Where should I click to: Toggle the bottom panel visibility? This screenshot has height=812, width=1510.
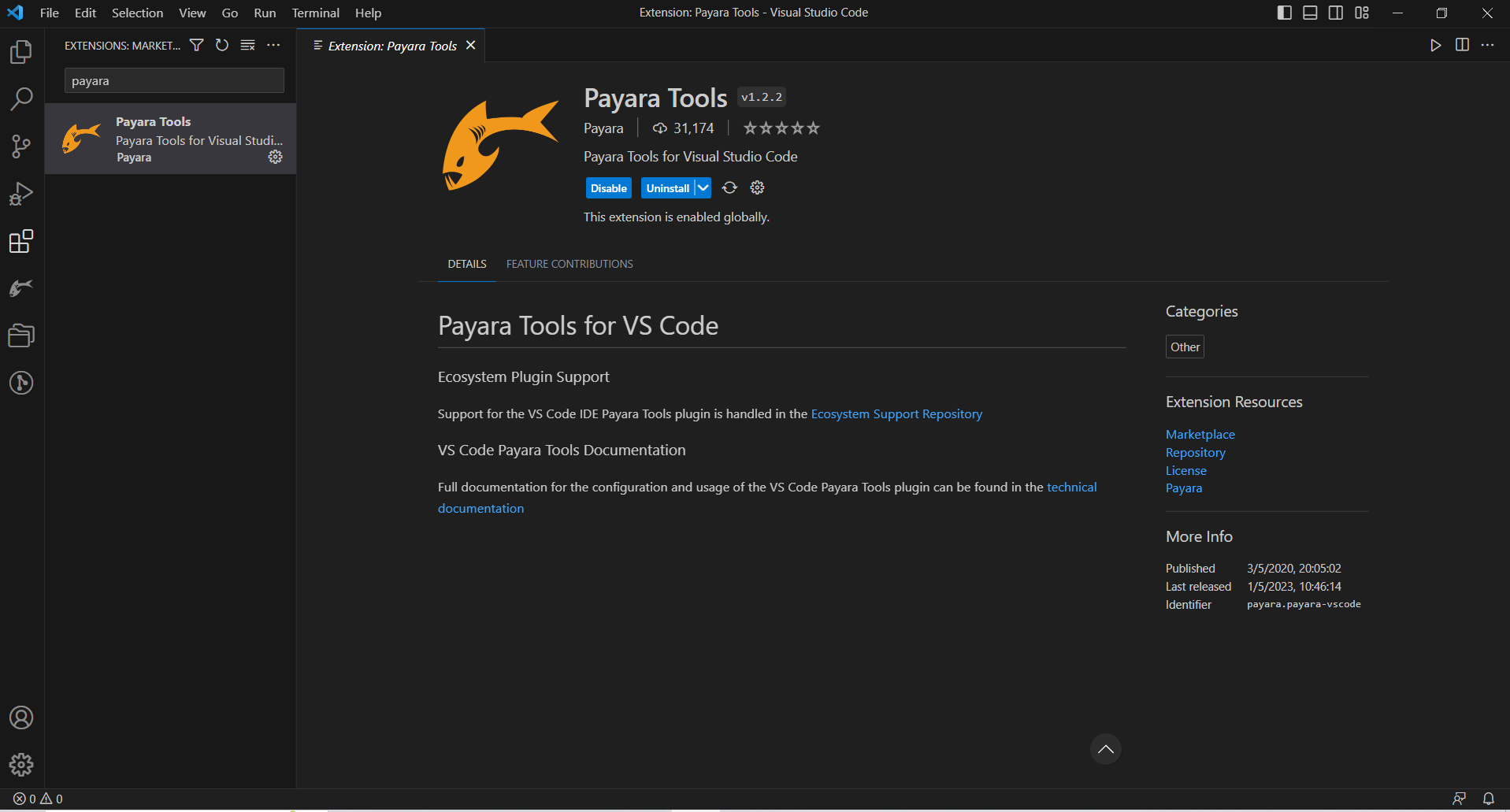point(1309,13)
